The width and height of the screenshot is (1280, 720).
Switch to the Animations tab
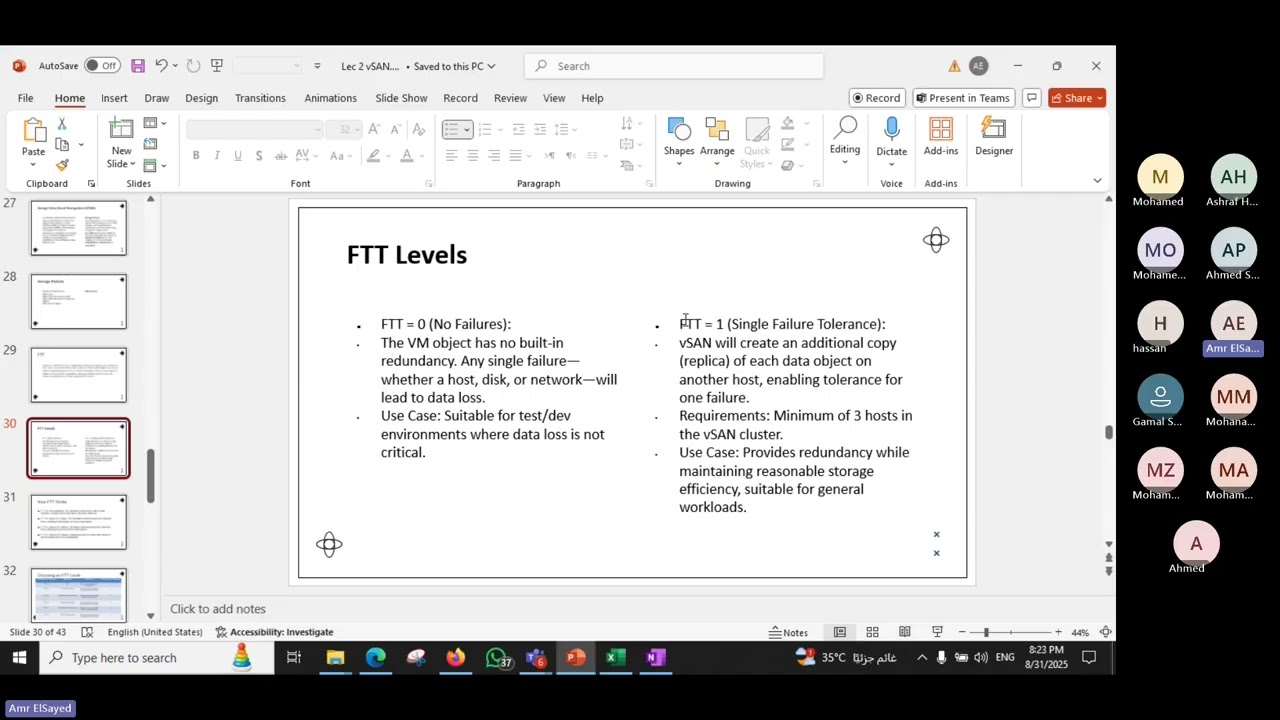(330, 98)
